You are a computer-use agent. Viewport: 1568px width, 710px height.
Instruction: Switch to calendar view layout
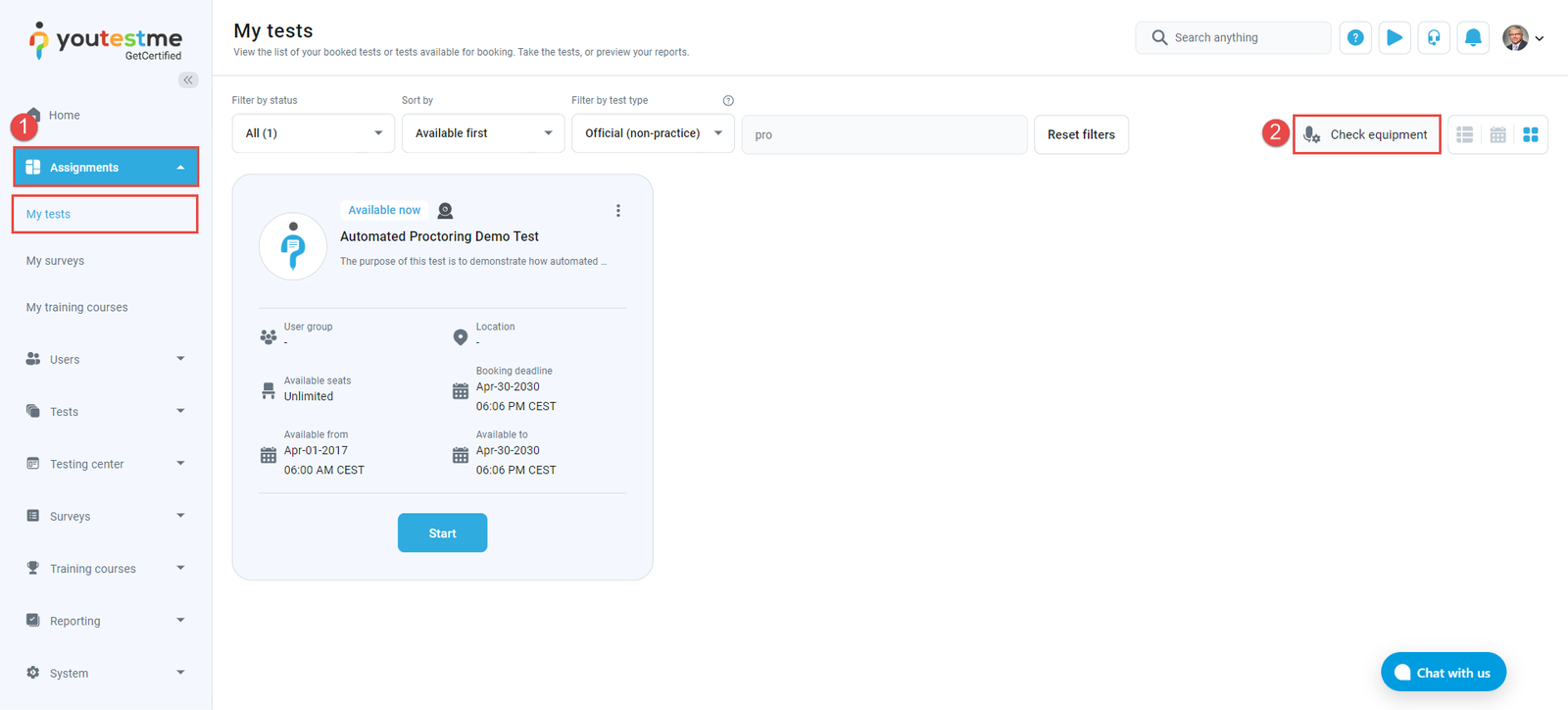tap(1497, 135)
